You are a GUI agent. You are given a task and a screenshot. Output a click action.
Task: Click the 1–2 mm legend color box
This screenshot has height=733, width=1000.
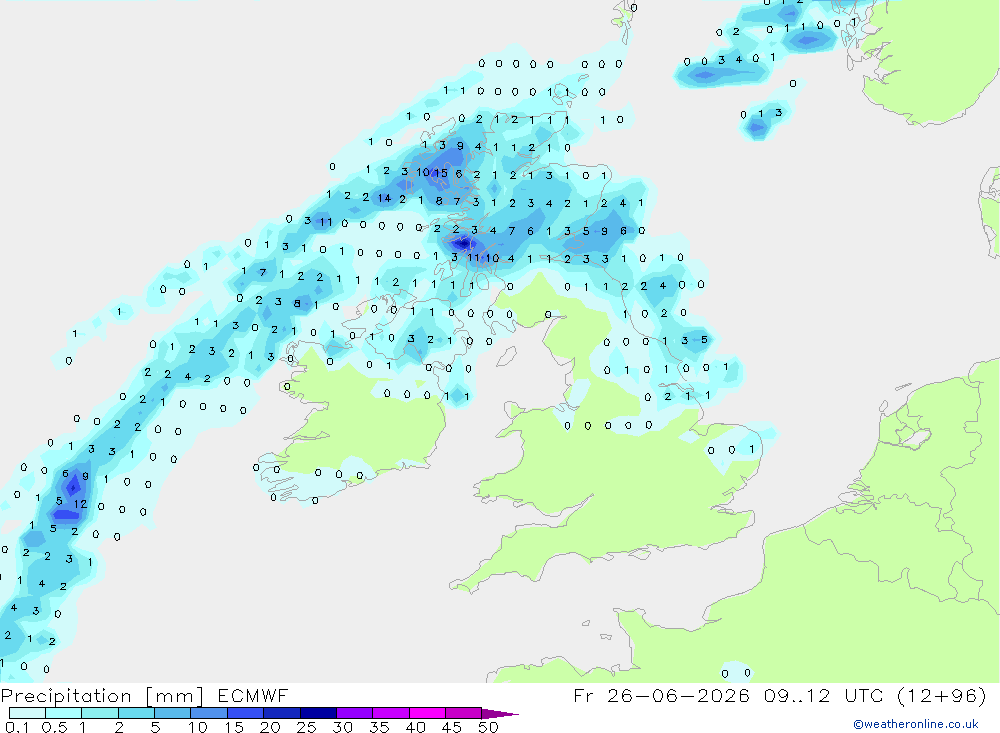[x=99, y=713]
